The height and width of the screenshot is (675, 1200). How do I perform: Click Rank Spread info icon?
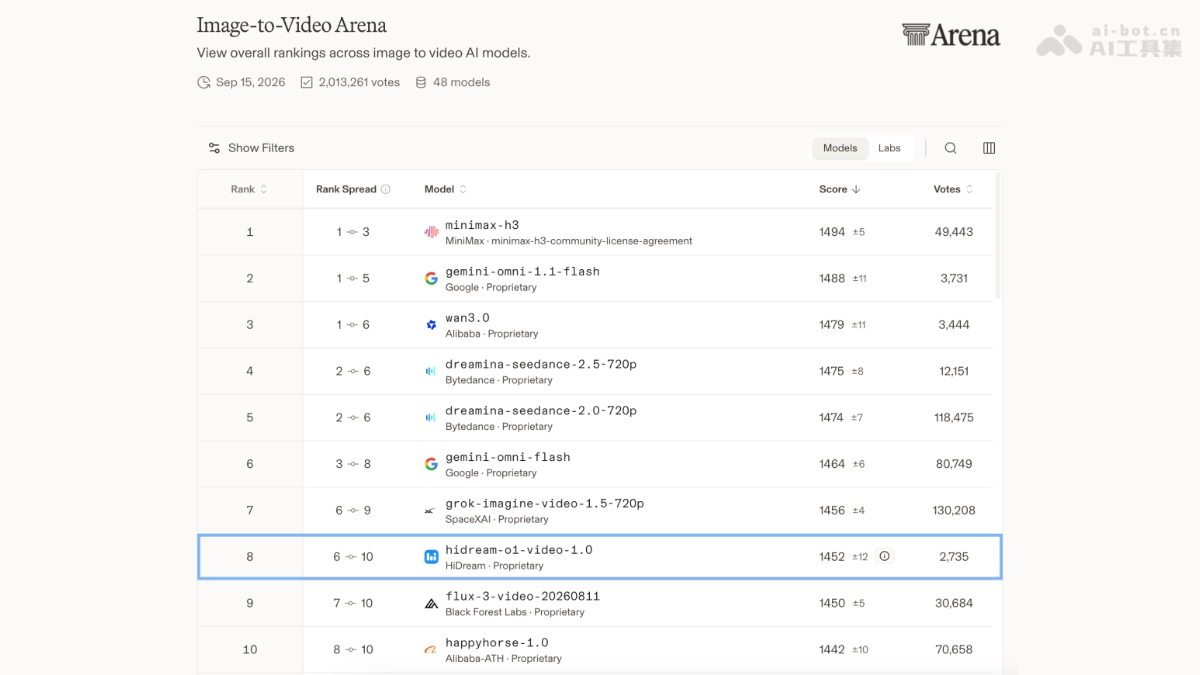[386, 189]
